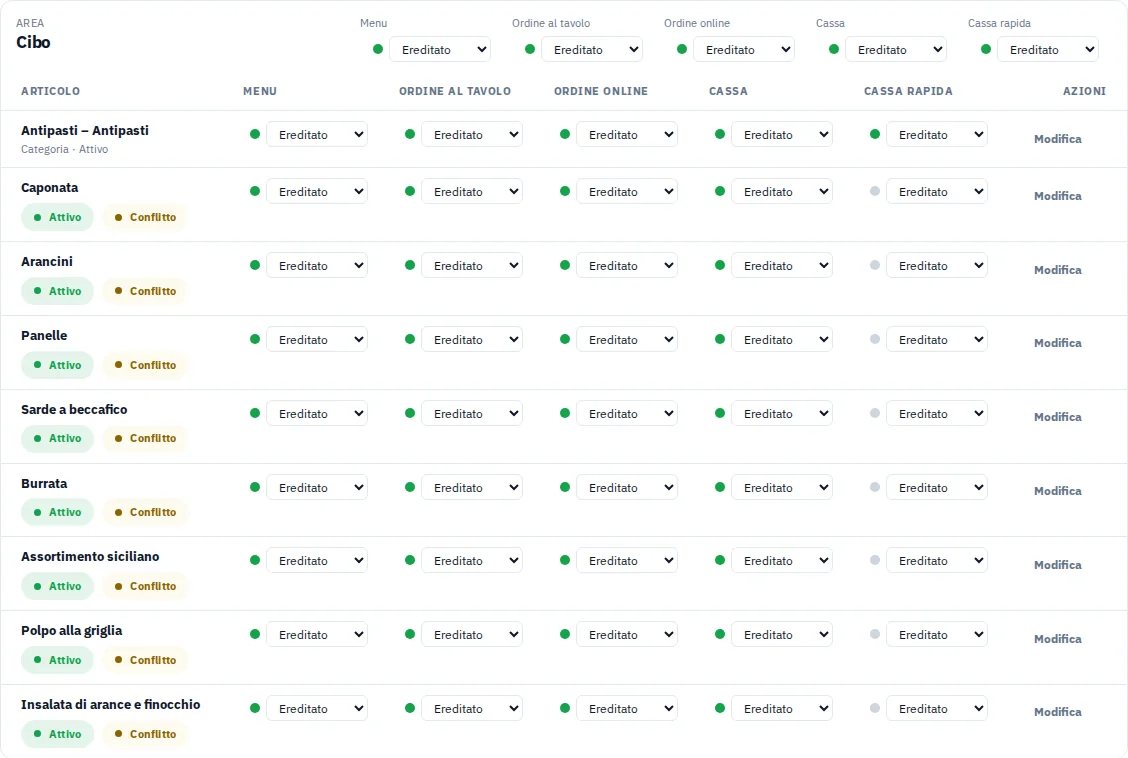
Task: Click the AZIONI column header
Action: coord(1084,91)
